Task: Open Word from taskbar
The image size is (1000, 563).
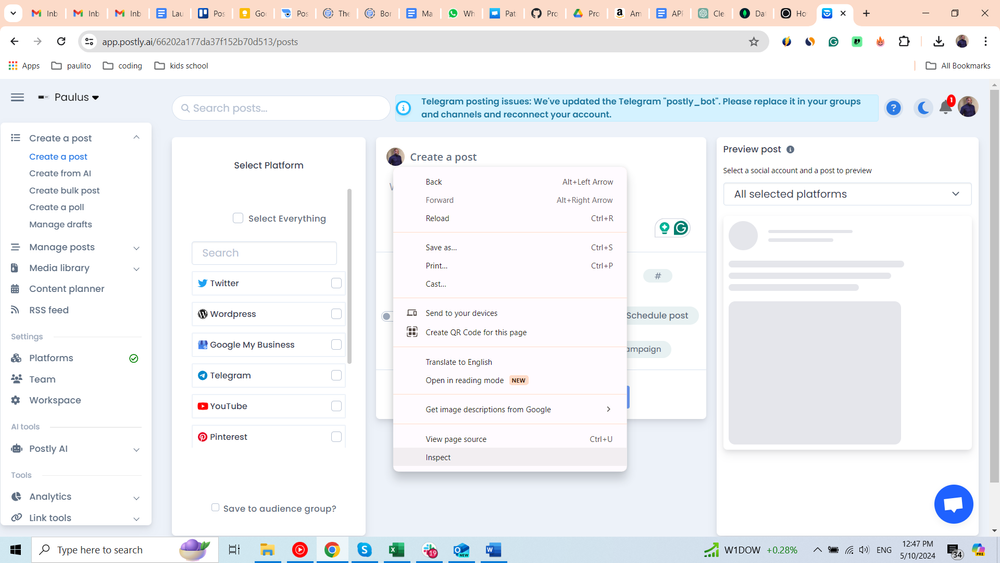Action: pyautogui.click(x=493, y=550)
